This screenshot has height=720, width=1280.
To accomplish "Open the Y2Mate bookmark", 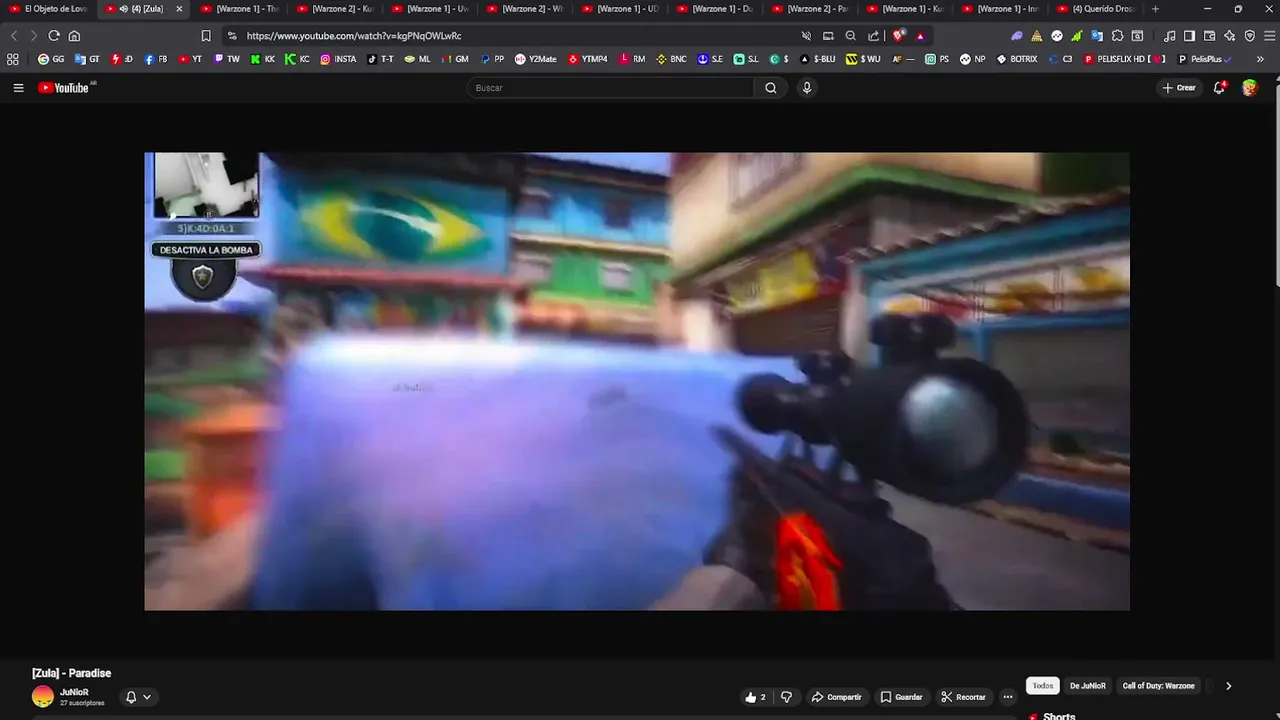I will point(535,59).
